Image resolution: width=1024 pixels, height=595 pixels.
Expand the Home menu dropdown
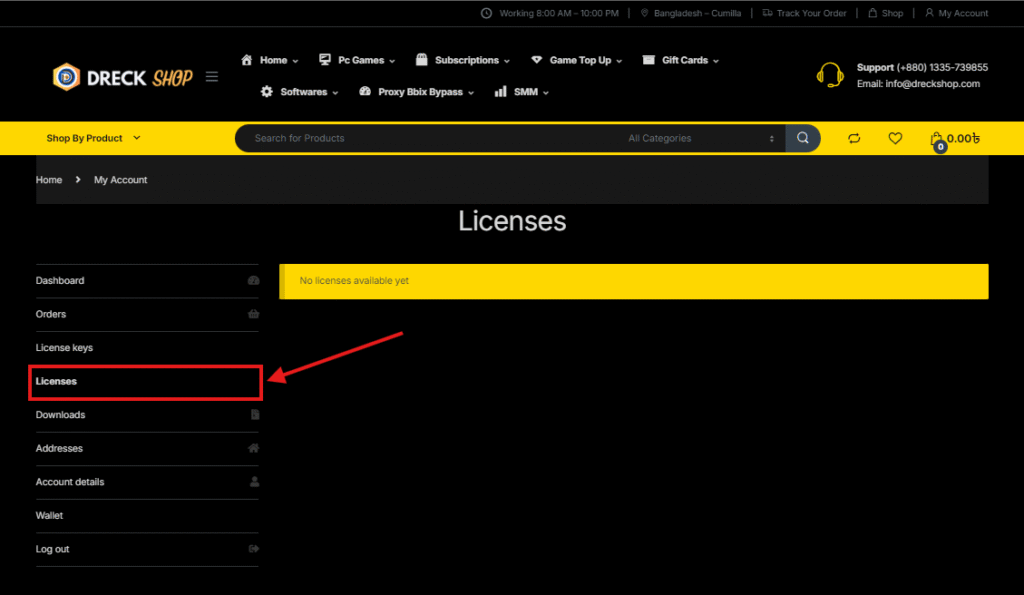coord(295,61)
